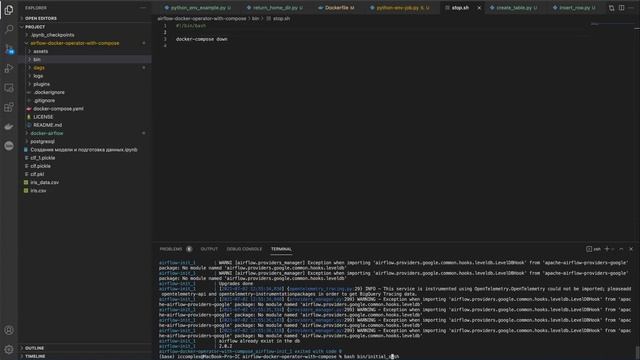
Task: Click the 'docker-compose down' code line
Action: (202, 39)
